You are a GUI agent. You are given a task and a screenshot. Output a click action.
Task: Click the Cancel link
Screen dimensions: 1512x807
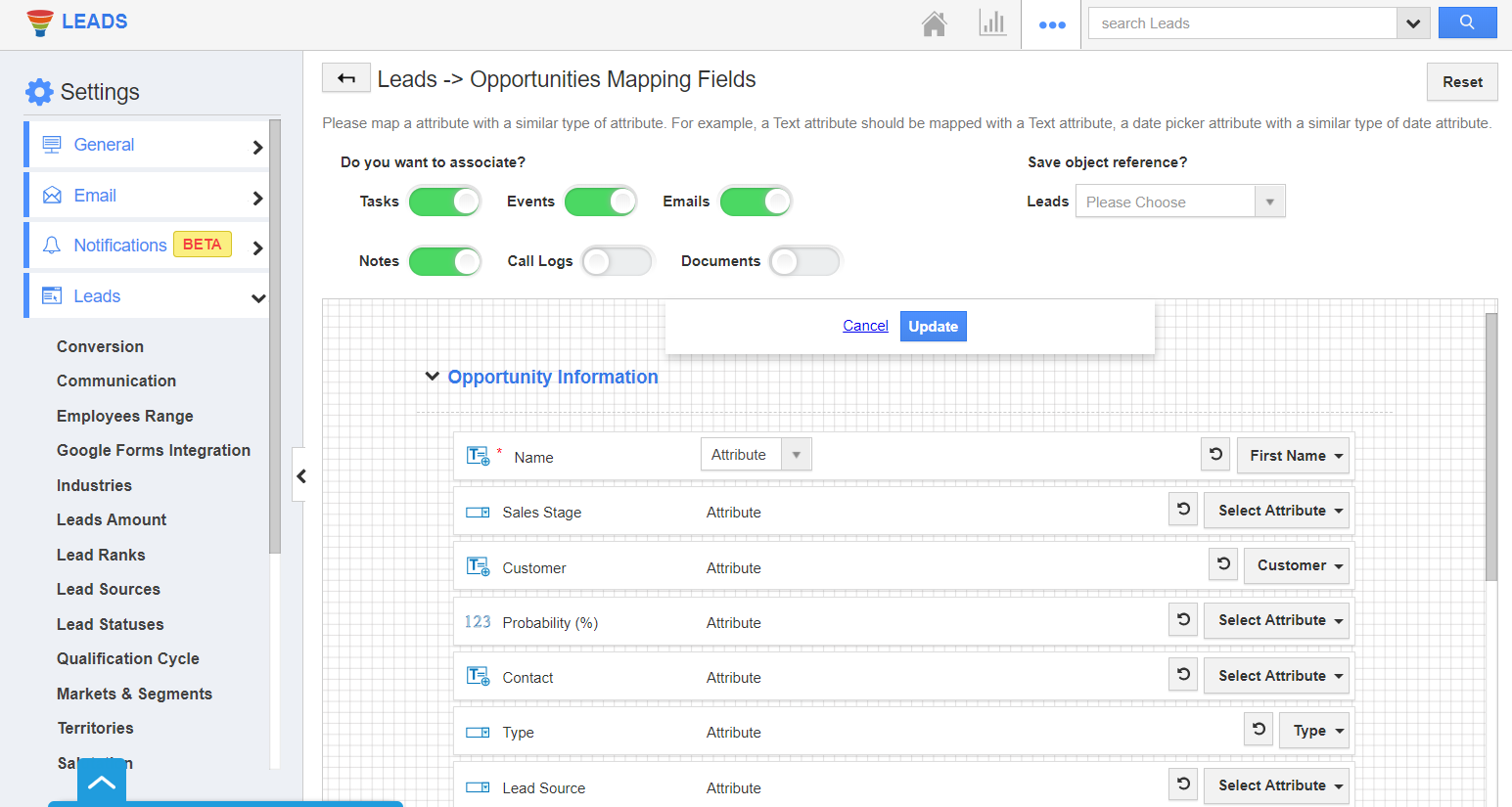[865, 326]
